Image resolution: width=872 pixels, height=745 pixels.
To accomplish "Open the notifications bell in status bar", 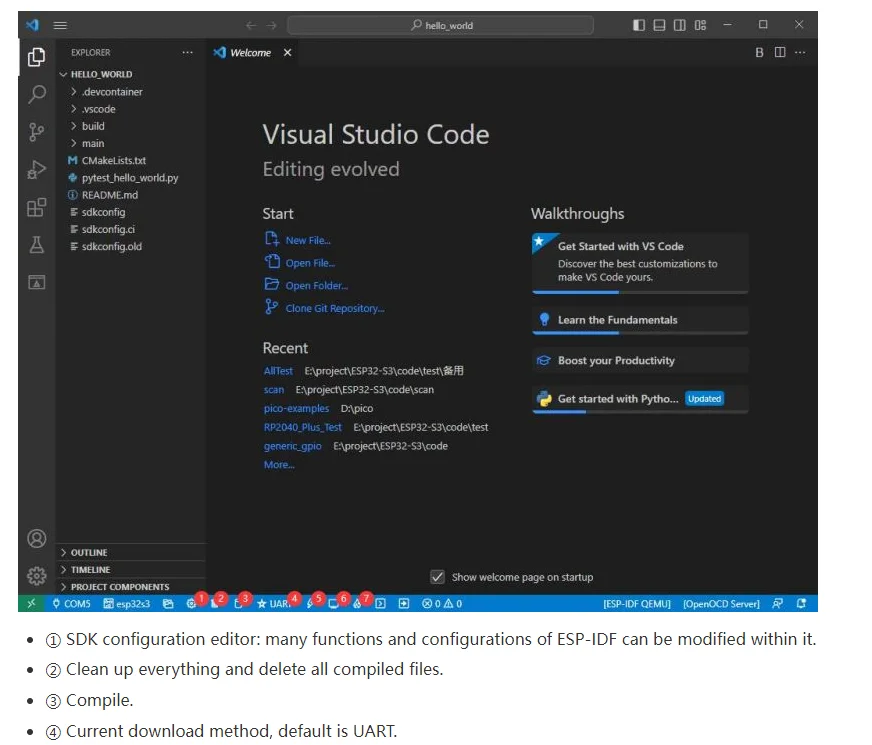I will point(801,604).
